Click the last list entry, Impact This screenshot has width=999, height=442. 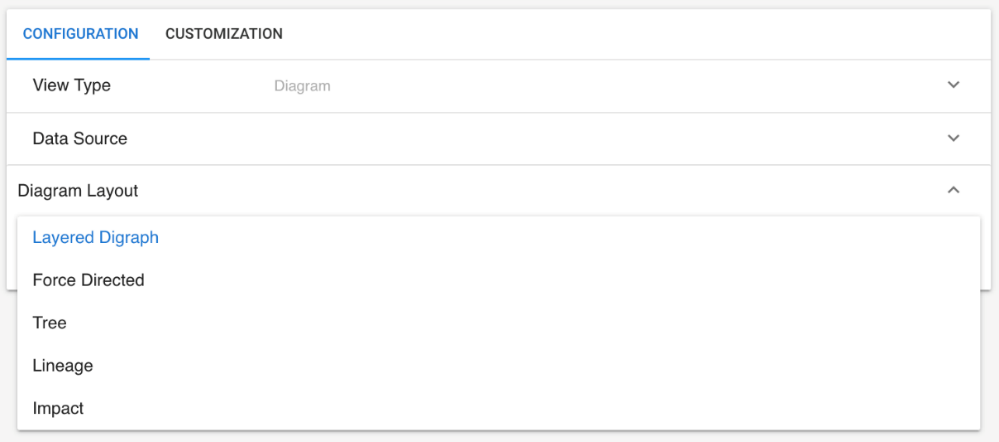(58, 408)
